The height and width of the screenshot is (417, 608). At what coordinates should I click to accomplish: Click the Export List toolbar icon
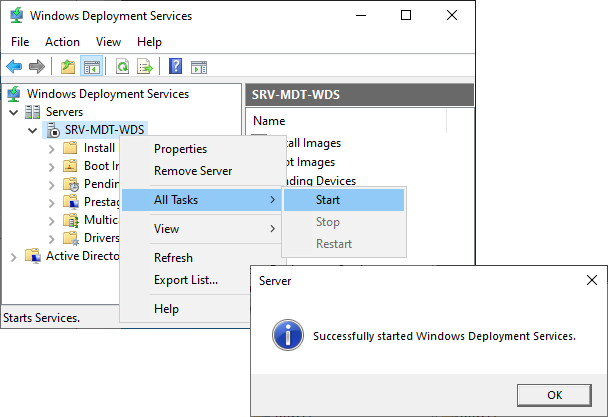click(x=145, y=66)
